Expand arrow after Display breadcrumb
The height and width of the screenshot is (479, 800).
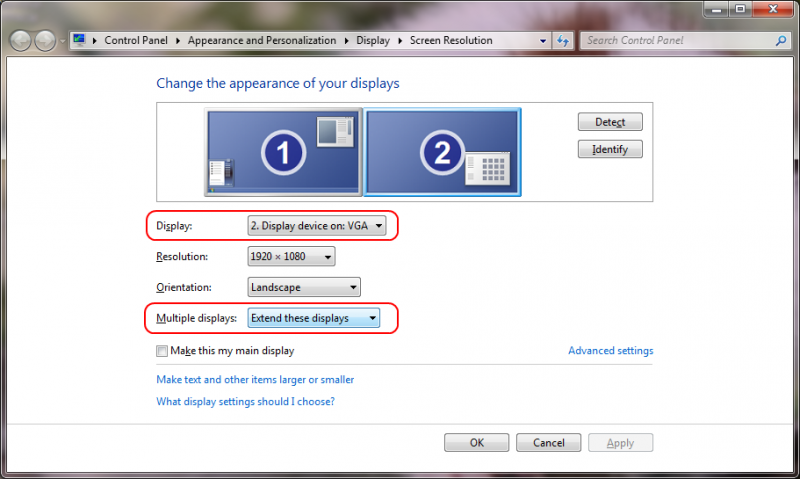click(400, 41)
